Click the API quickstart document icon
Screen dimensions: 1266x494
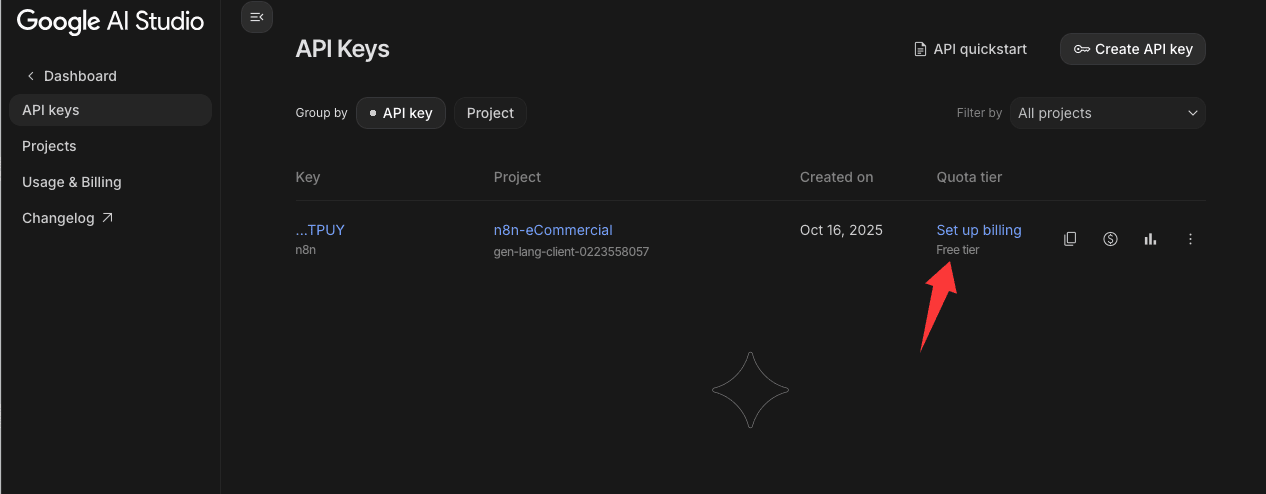coord(920,49)
